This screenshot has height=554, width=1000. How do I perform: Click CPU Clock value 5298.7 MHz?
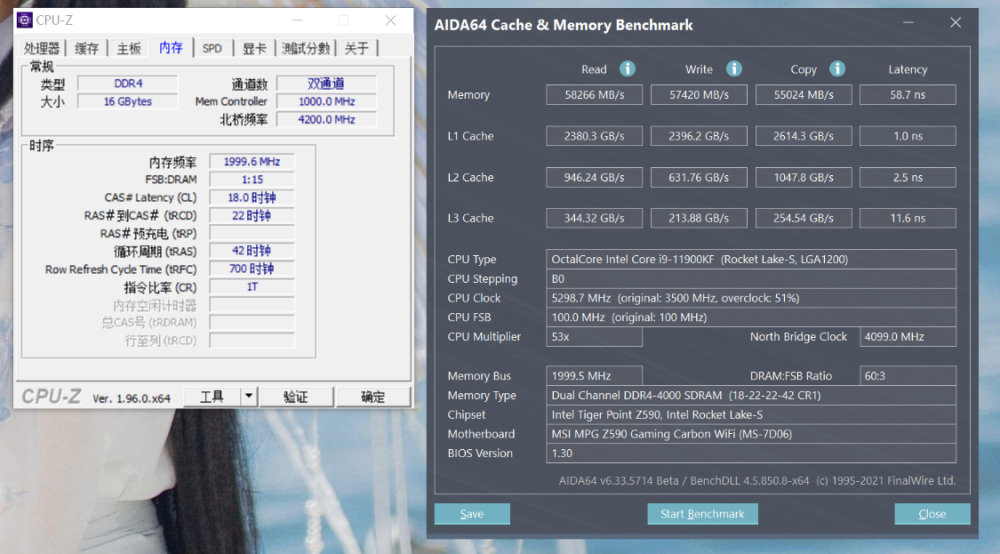click(751, 298)
